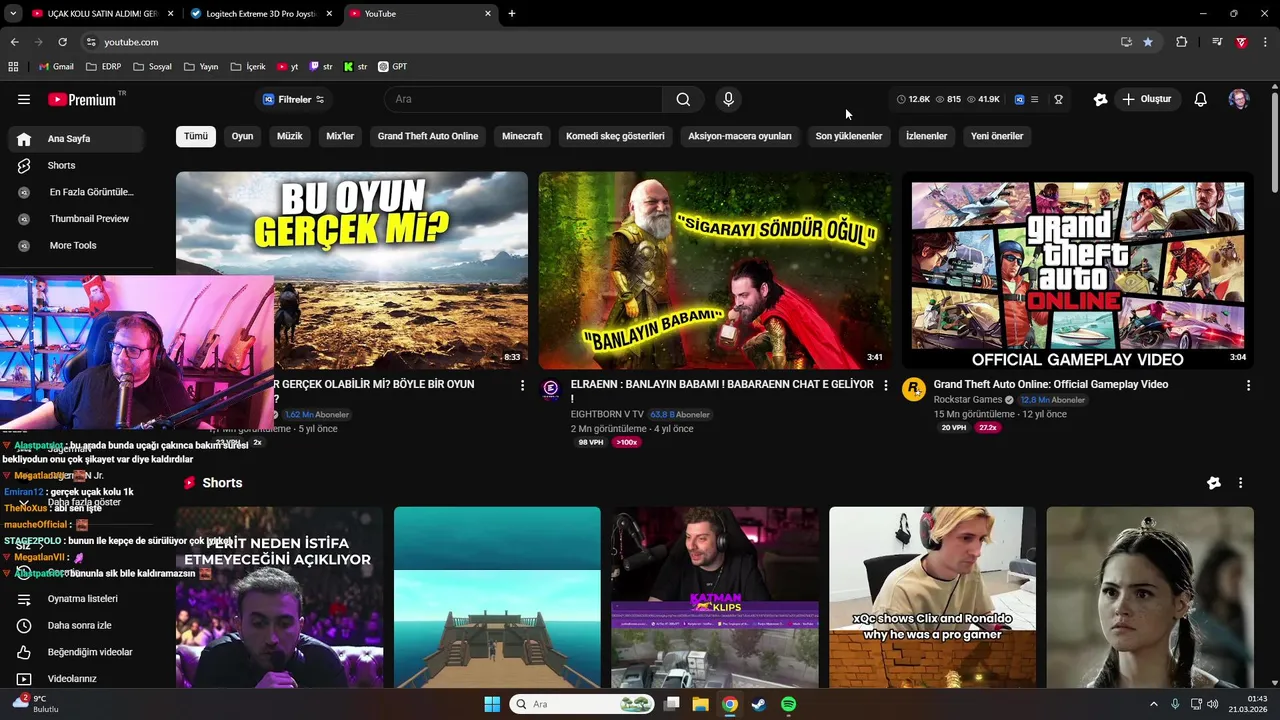
Task: Open the EDRP bookmarks folder
Action: (103, 67)
